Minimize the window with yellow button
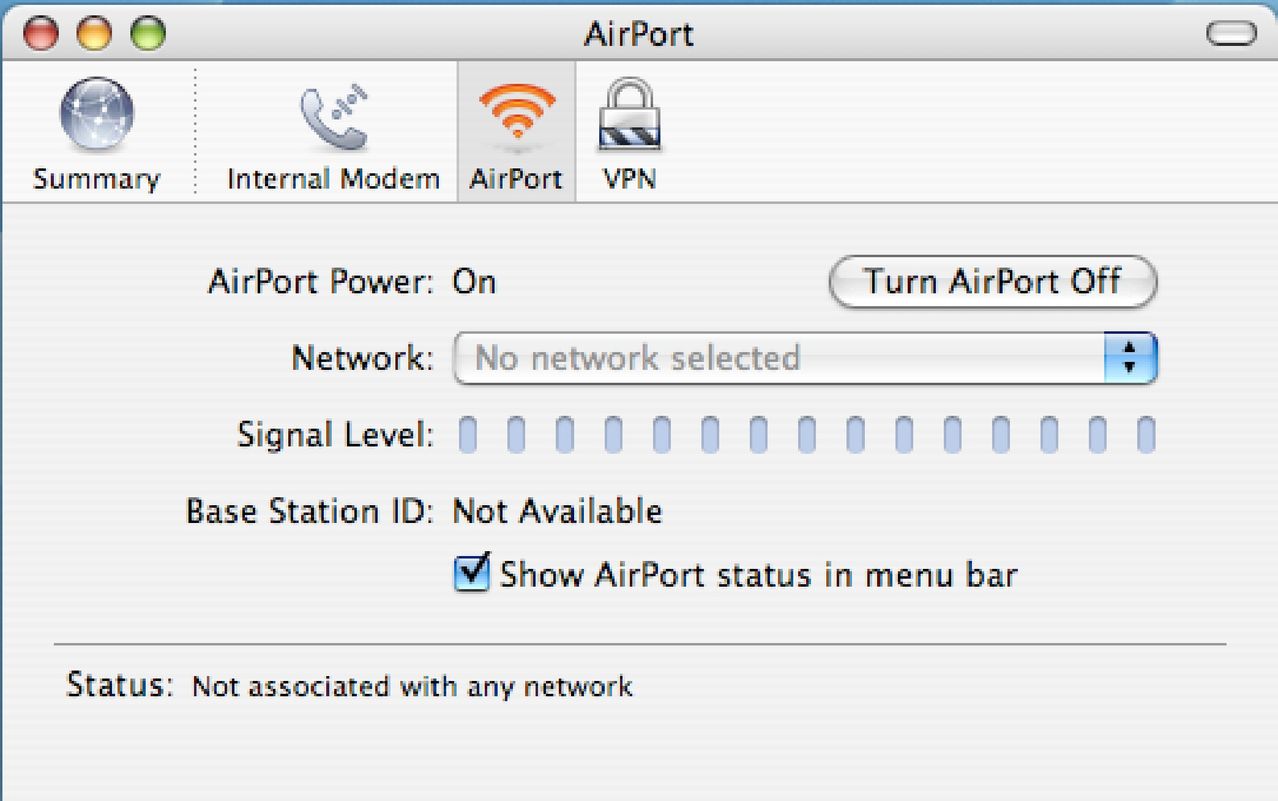The width and height of the screenshot is (1278, 801). point(95,35)
